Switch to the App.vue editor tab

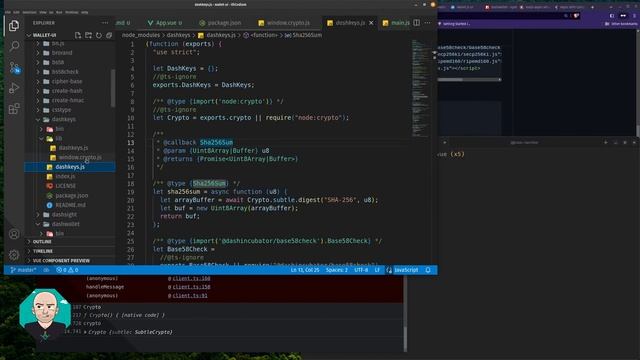click(x=165, y=23)
